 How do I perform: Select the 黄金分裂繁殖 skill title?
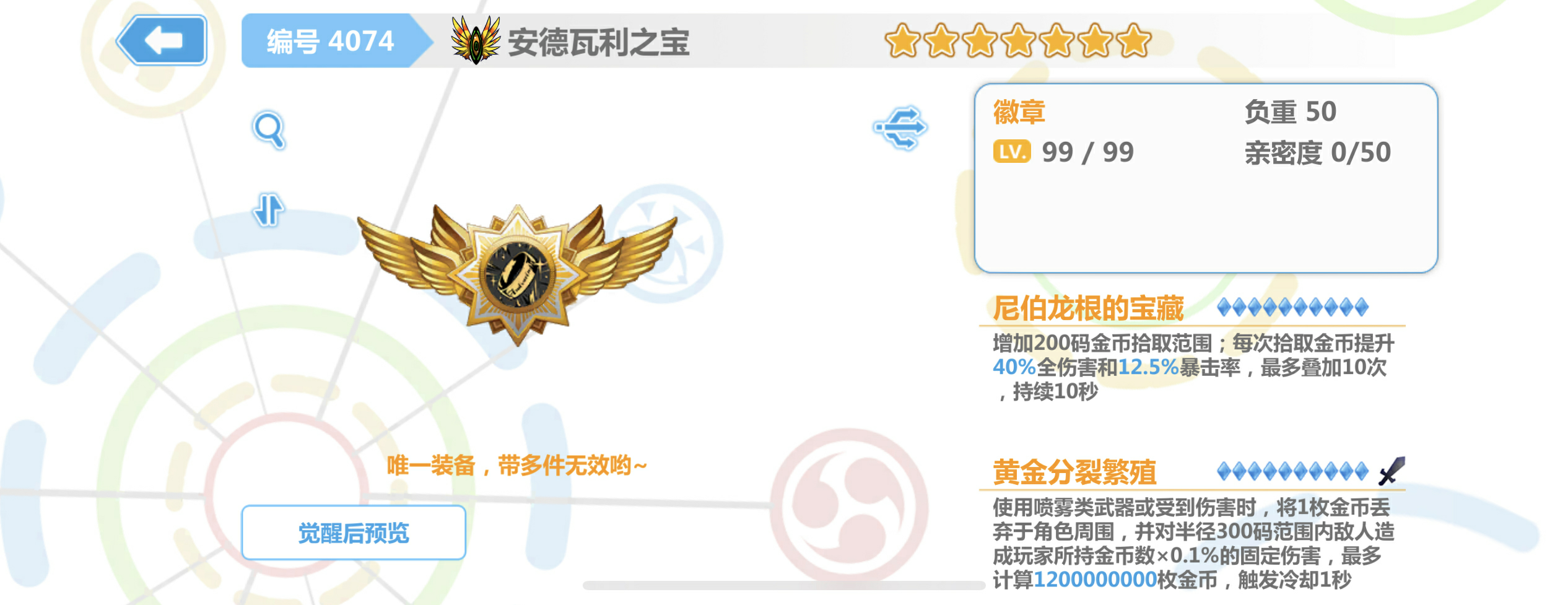point(1074,472)
